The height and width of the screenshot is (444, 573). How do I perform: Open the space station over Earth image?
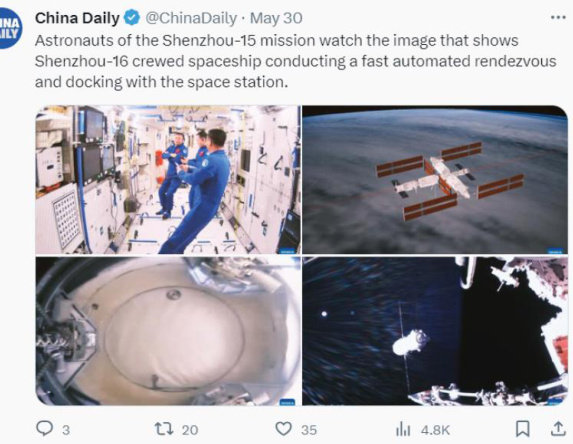point(435,179)
